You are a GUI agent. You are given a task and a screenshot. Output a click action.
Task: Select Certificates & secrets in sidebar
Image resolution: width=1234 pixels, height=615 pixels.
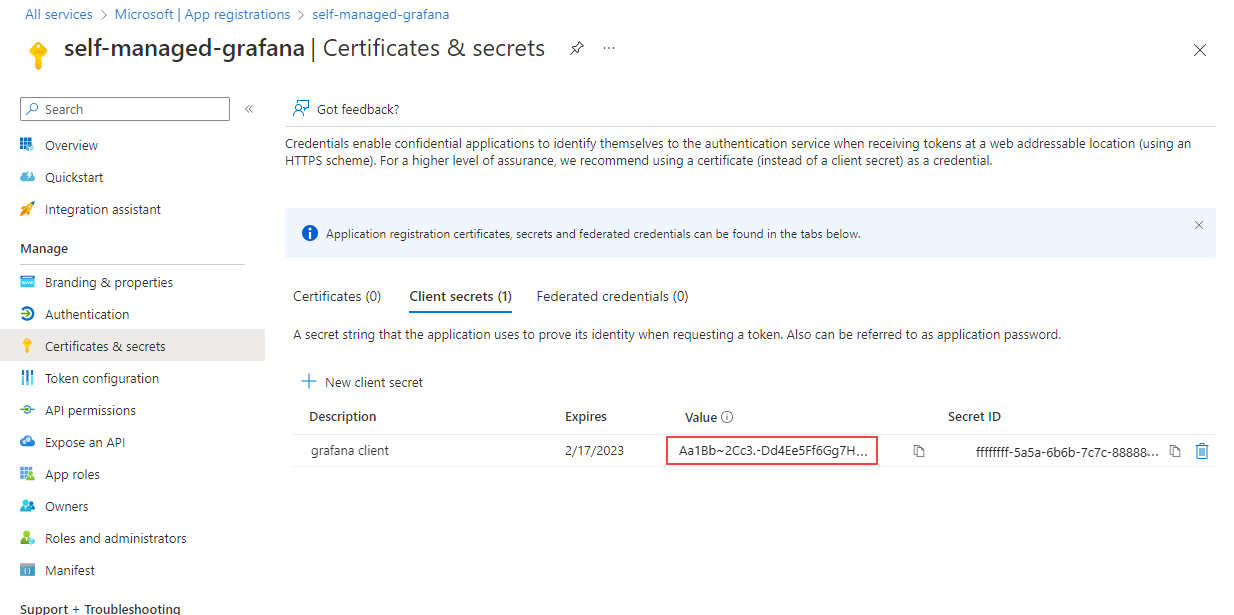click(x=105, y=346)
